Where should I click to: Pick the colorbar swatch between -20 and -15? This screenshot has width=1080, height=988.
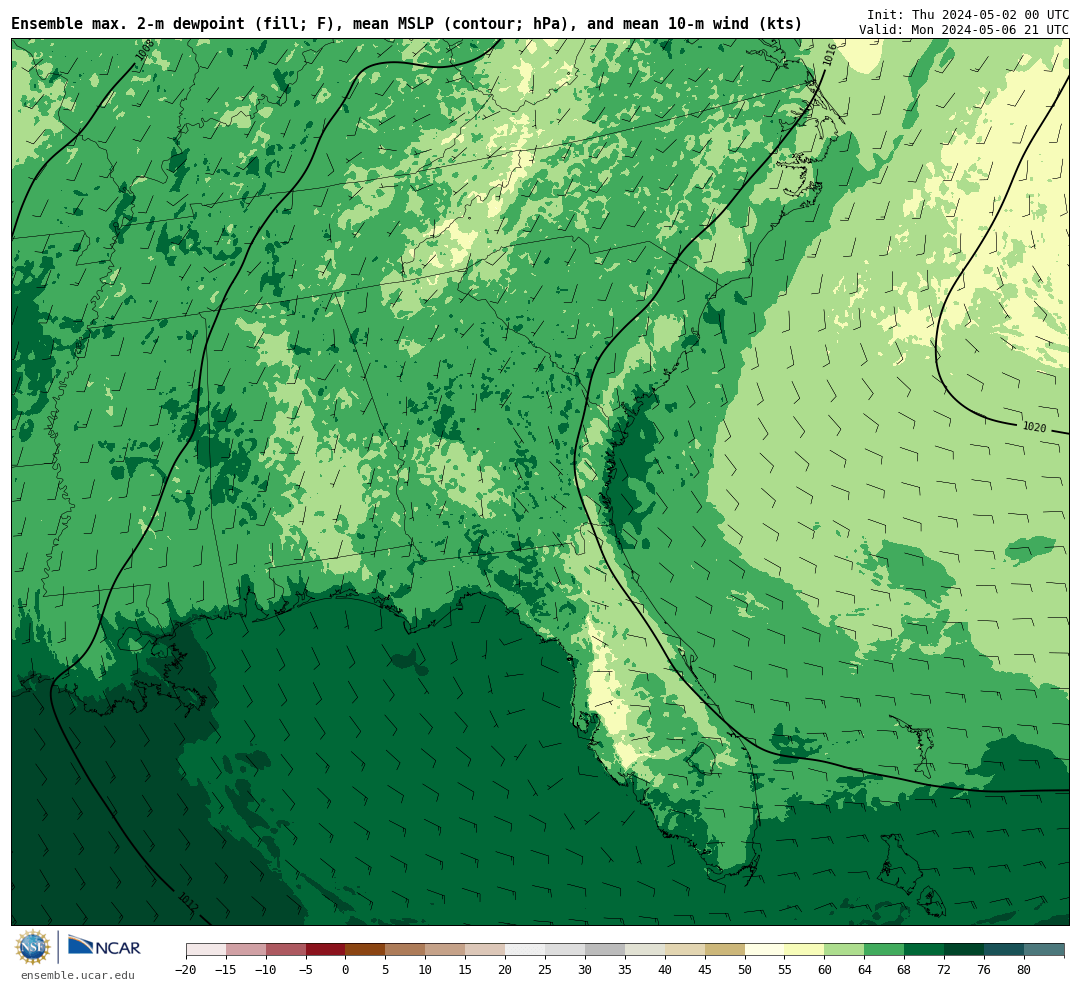(x=206, y=949)
